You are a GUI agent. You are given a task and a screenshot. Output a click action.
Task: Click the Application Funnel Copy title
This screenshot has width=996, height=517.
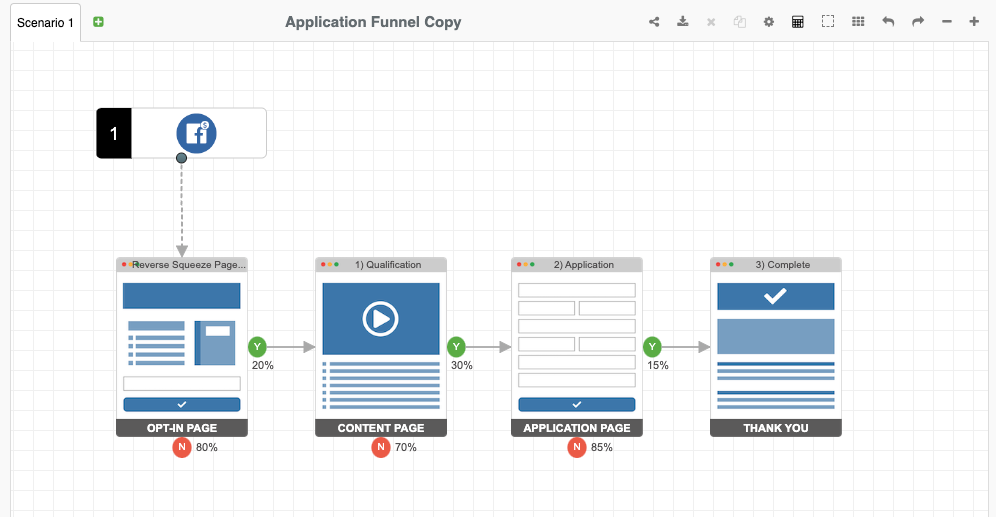click(373, 22)
